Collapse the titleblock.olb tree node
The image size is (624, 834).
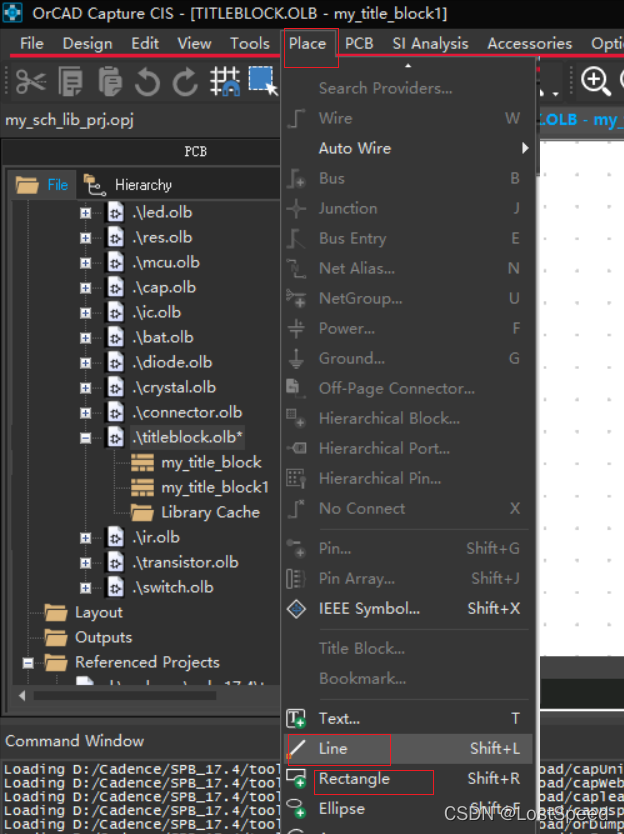click(86, 437)
